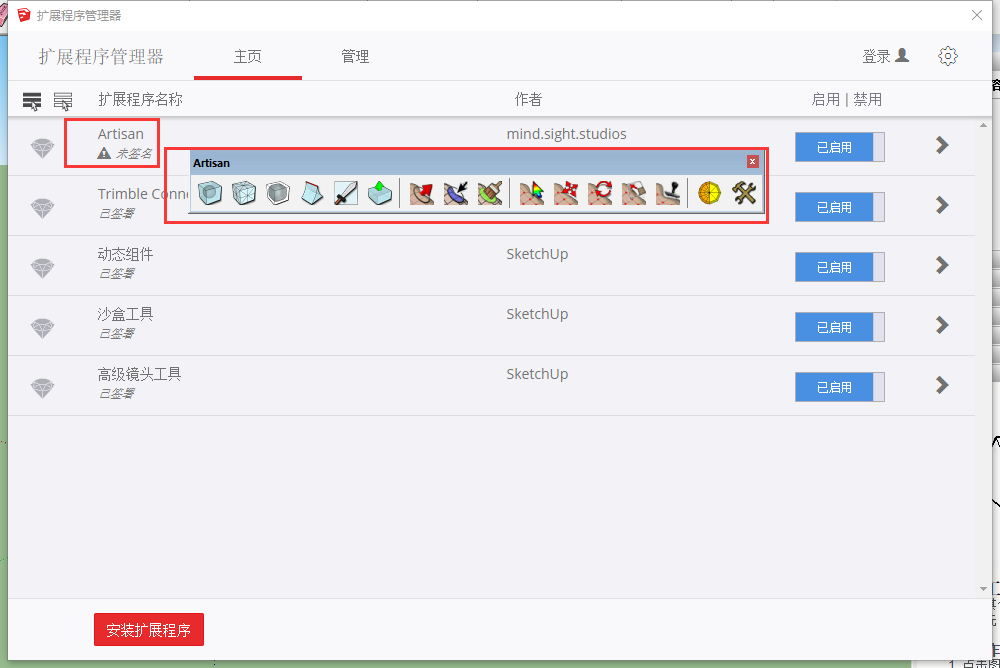Click the 登录 sign-in link
The height and width of the screenshot is (668, 1000).
[885, 56]
